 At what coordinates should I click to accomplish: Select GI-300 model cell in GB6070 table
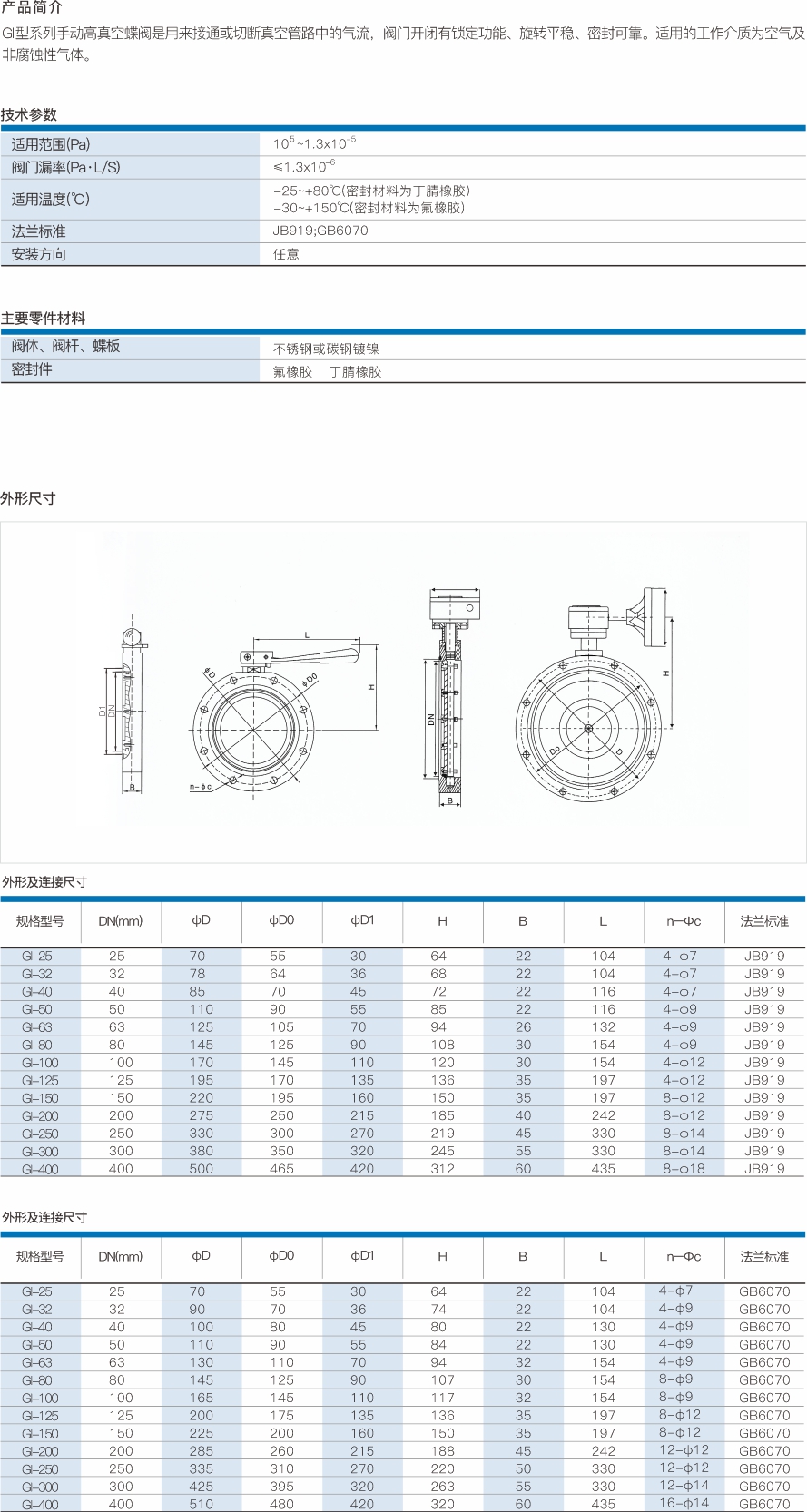40,1487
